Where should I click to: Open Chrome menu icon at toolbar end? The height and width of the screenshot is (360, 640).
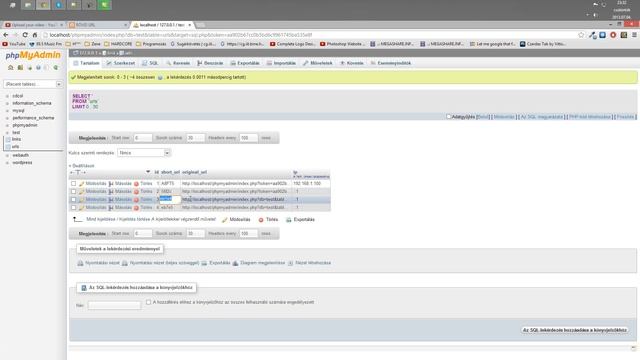click(x=634, y=35)
